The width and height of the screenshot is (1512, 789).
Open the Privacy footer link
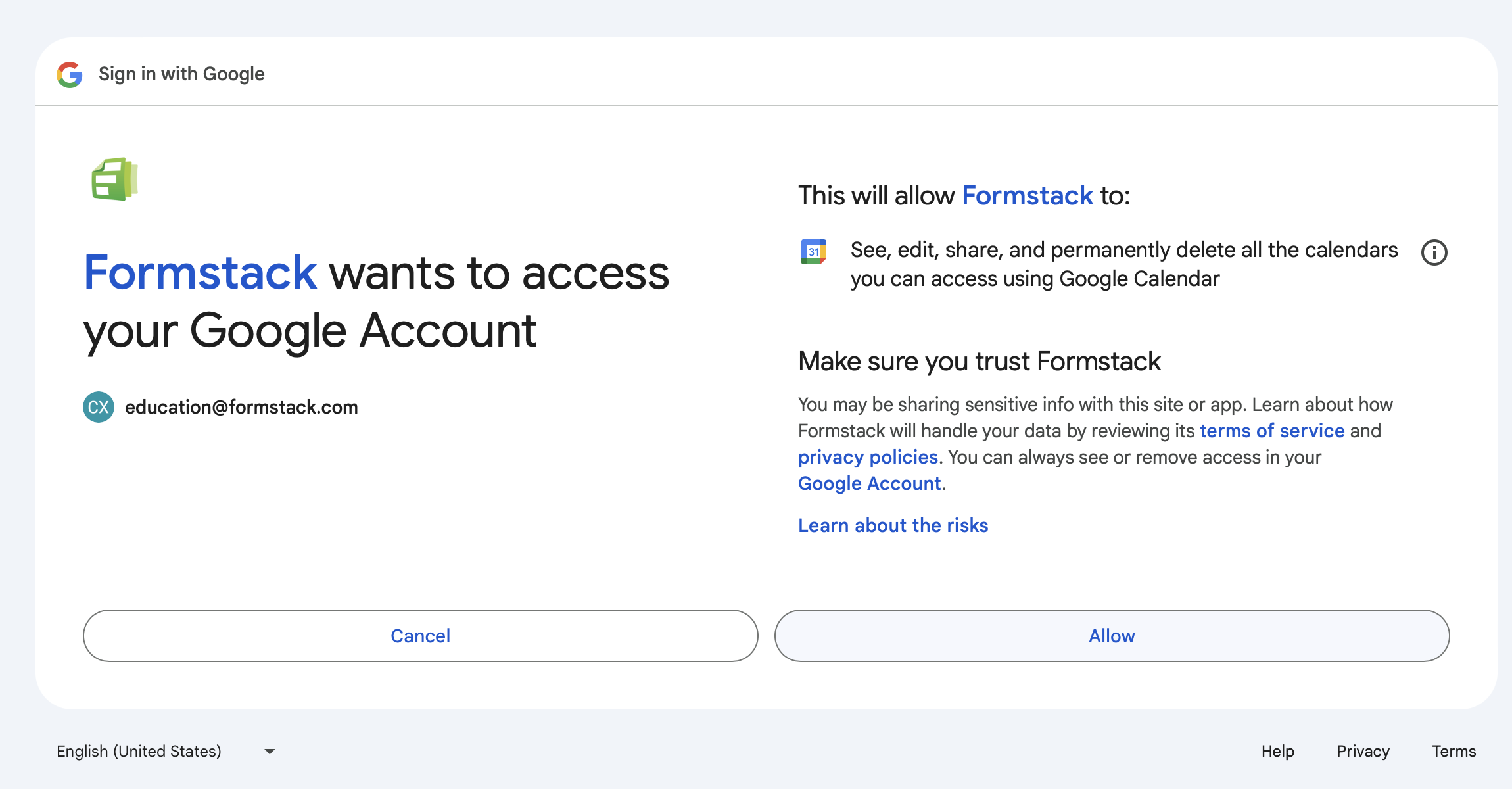[x=1363, y=752]
